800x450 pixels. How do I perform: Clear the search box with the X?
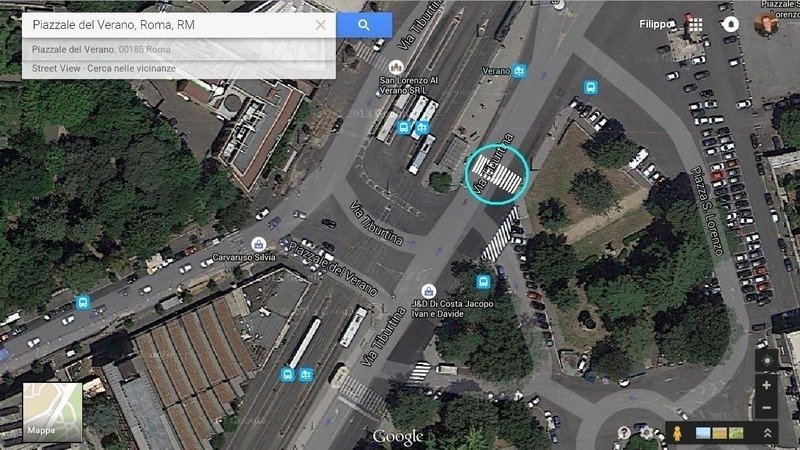click(x=320, y=25)
